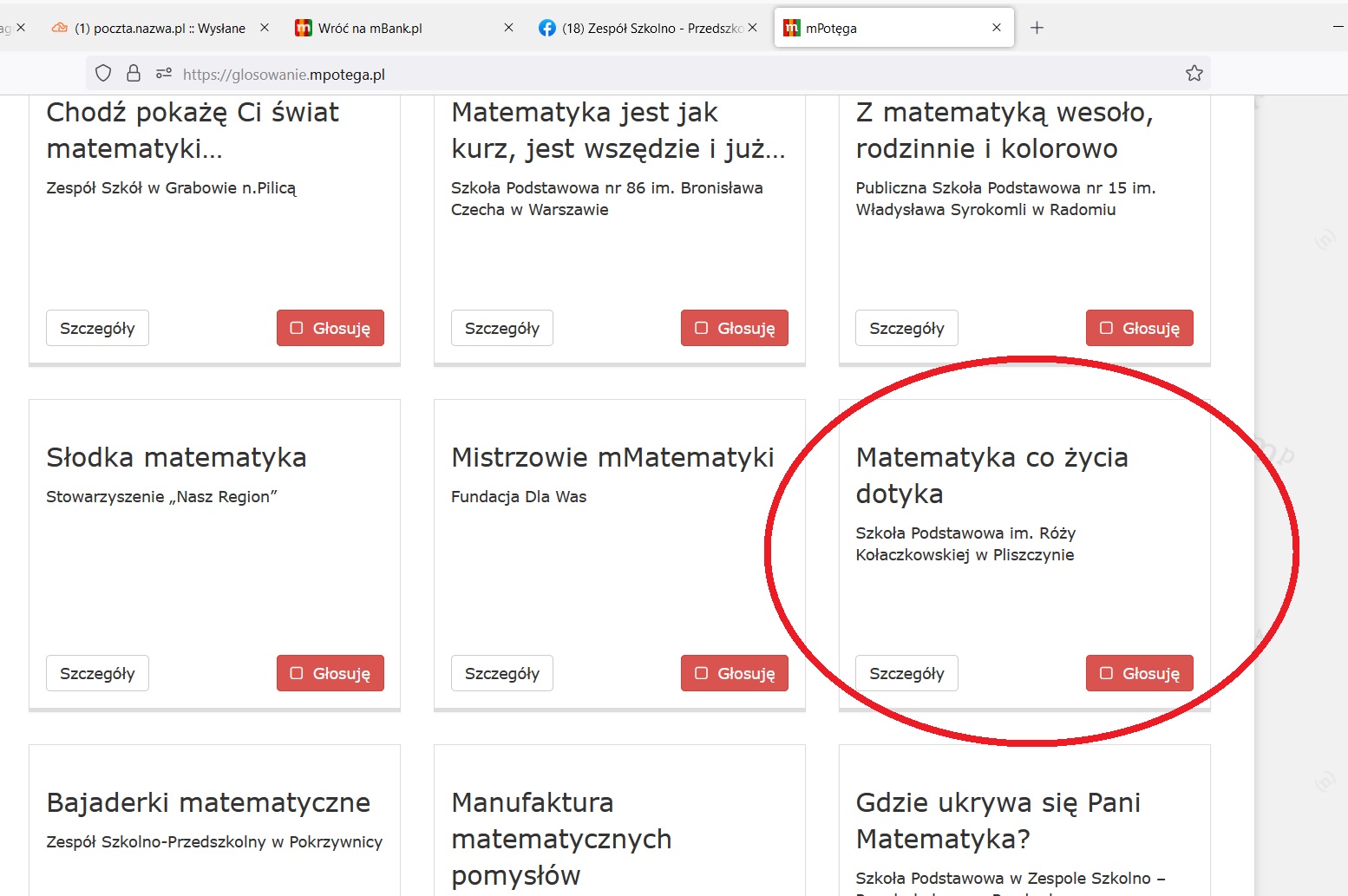Close the poczta.nazwa.pl tab
Viewport: 1348px width, 896px height.
click(x=265, y=28)
